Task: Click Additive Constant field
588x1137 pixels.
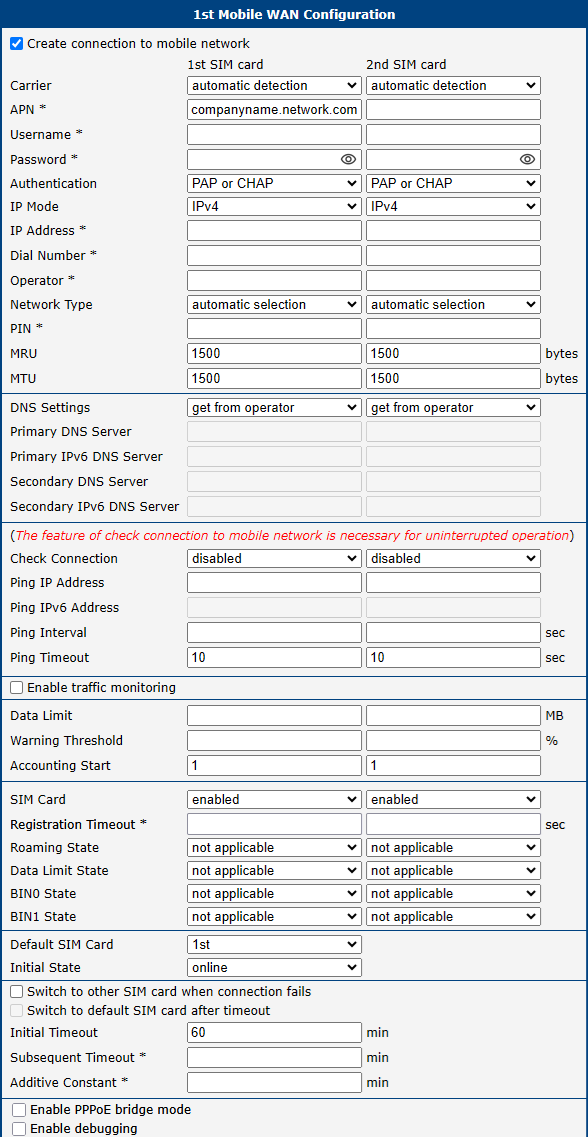Action: [274, 1083]
